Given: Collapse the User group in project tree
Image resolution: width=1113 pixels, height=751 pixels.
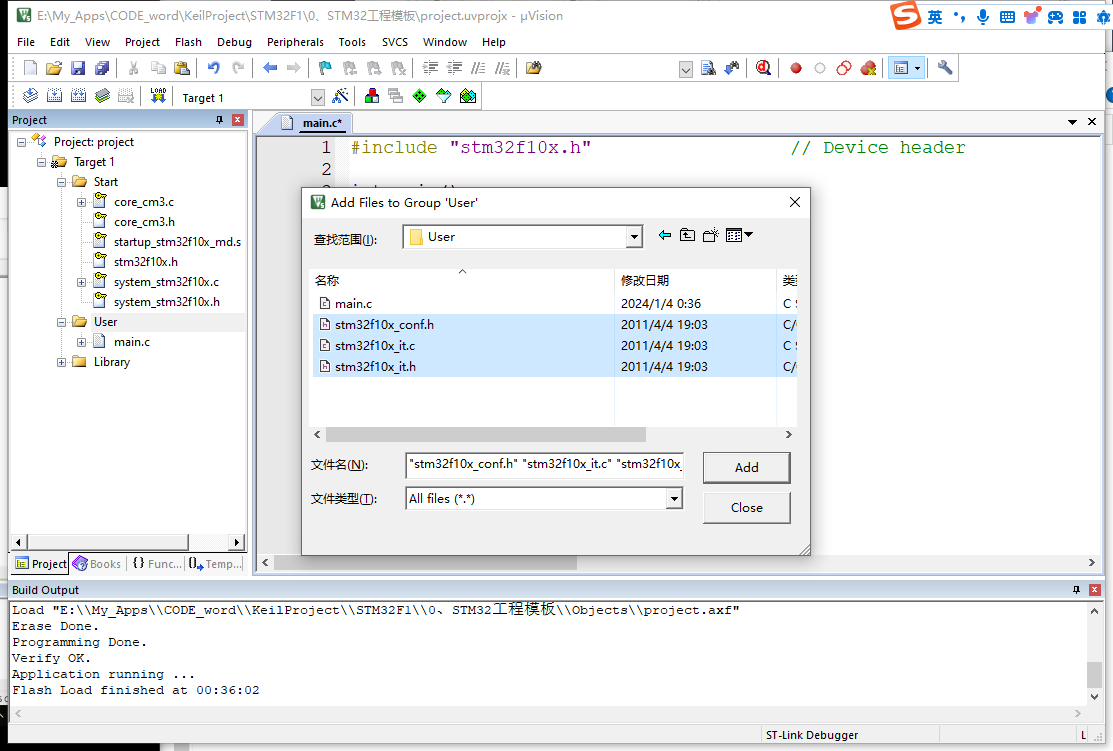Looking at the screenshot, I should tap(62, 322).
